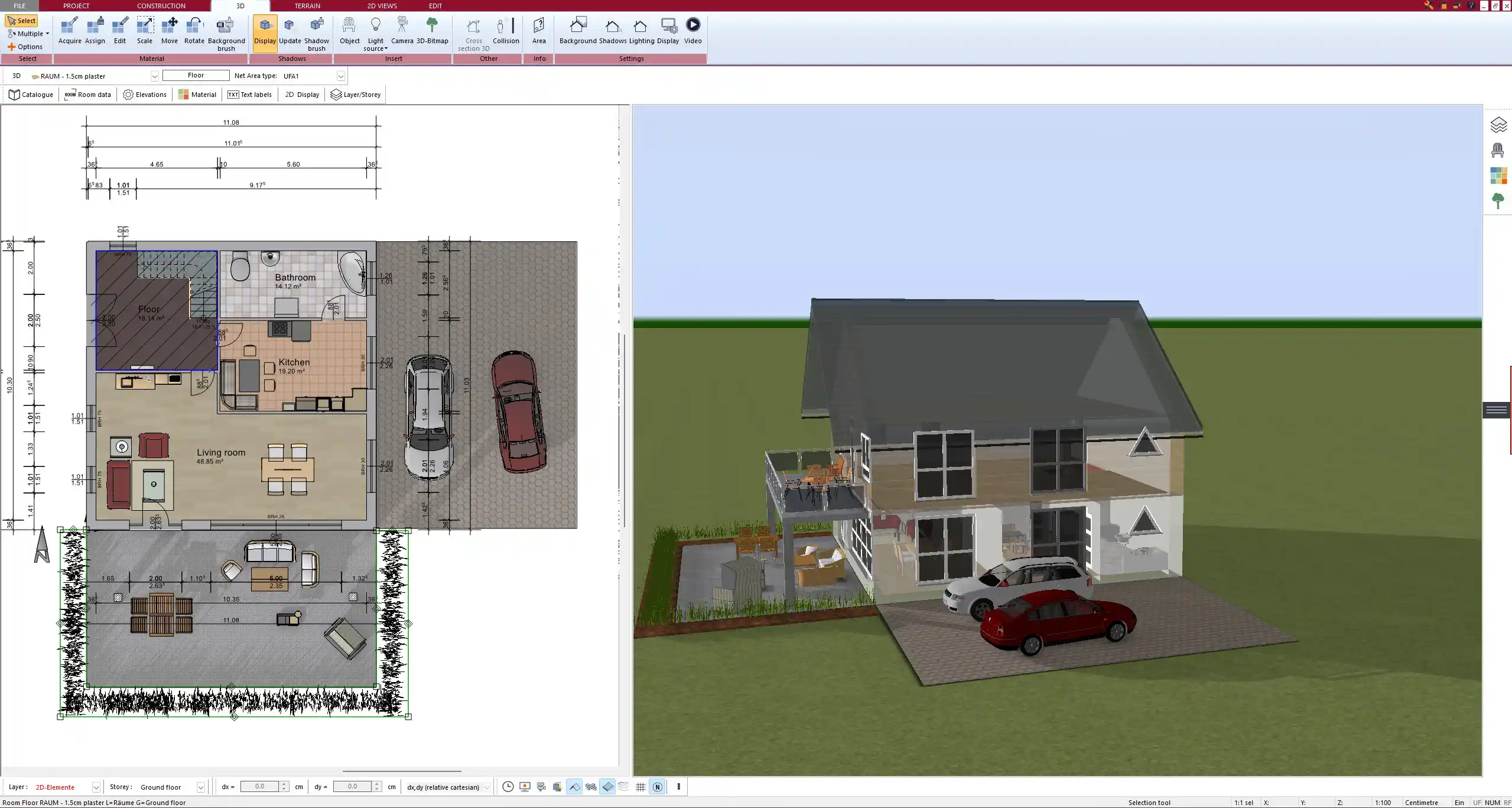Viewport: 1512px width, 808px height.
Task: Open the Collision tool
Action: click(506, 31)
